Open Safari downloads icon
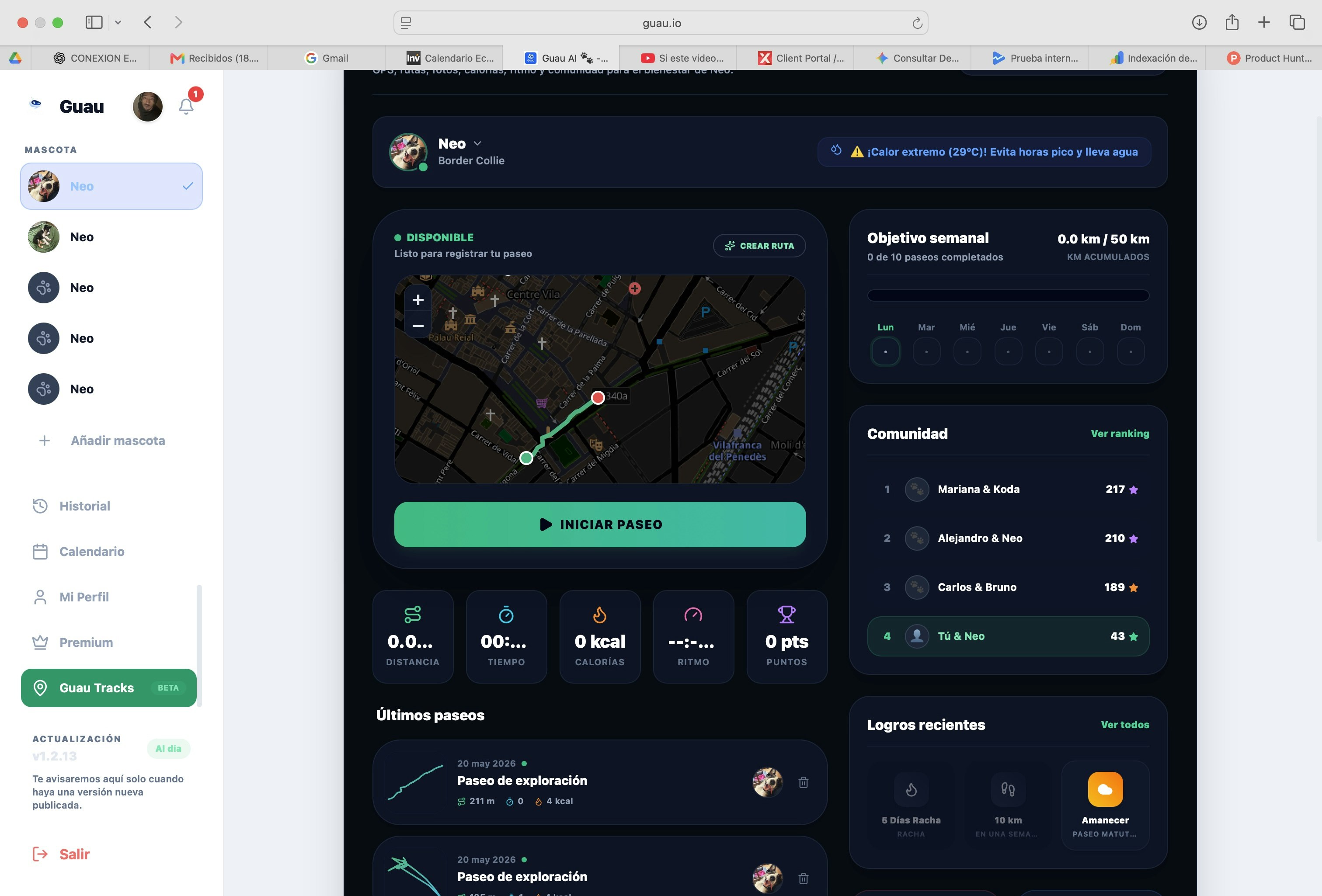Viewport: 1322px width, 896px height. click(x=1199, y=22)
